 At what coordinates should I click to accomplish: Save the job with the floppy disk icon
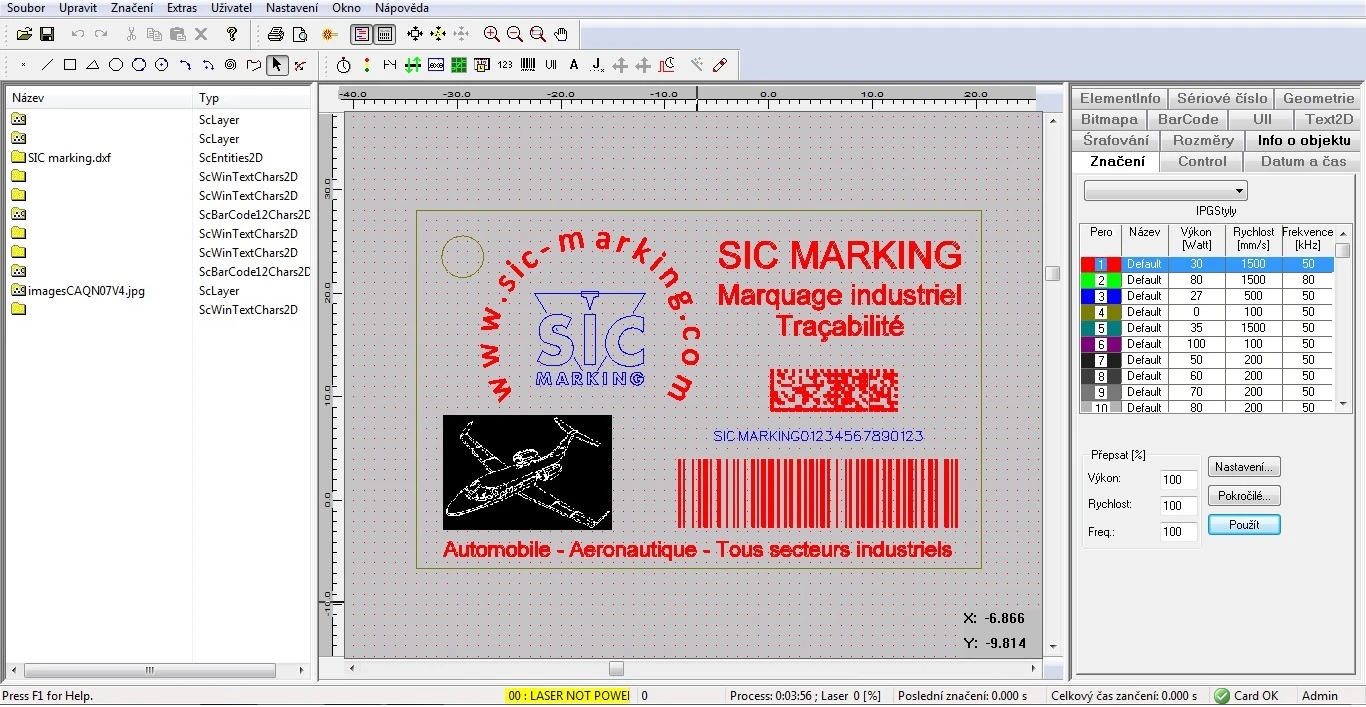coord(47,34)
